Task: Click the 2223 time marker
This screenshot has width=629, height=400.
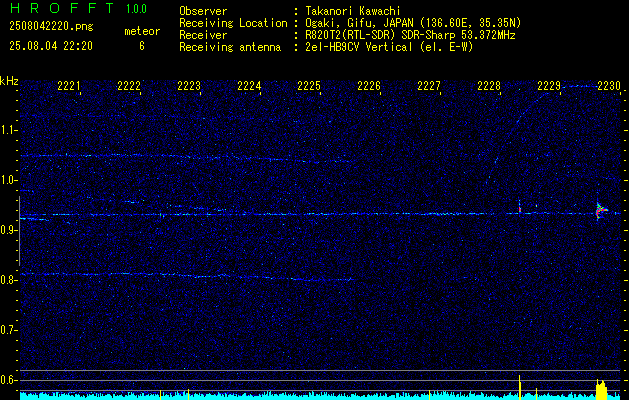Action: 189,86
